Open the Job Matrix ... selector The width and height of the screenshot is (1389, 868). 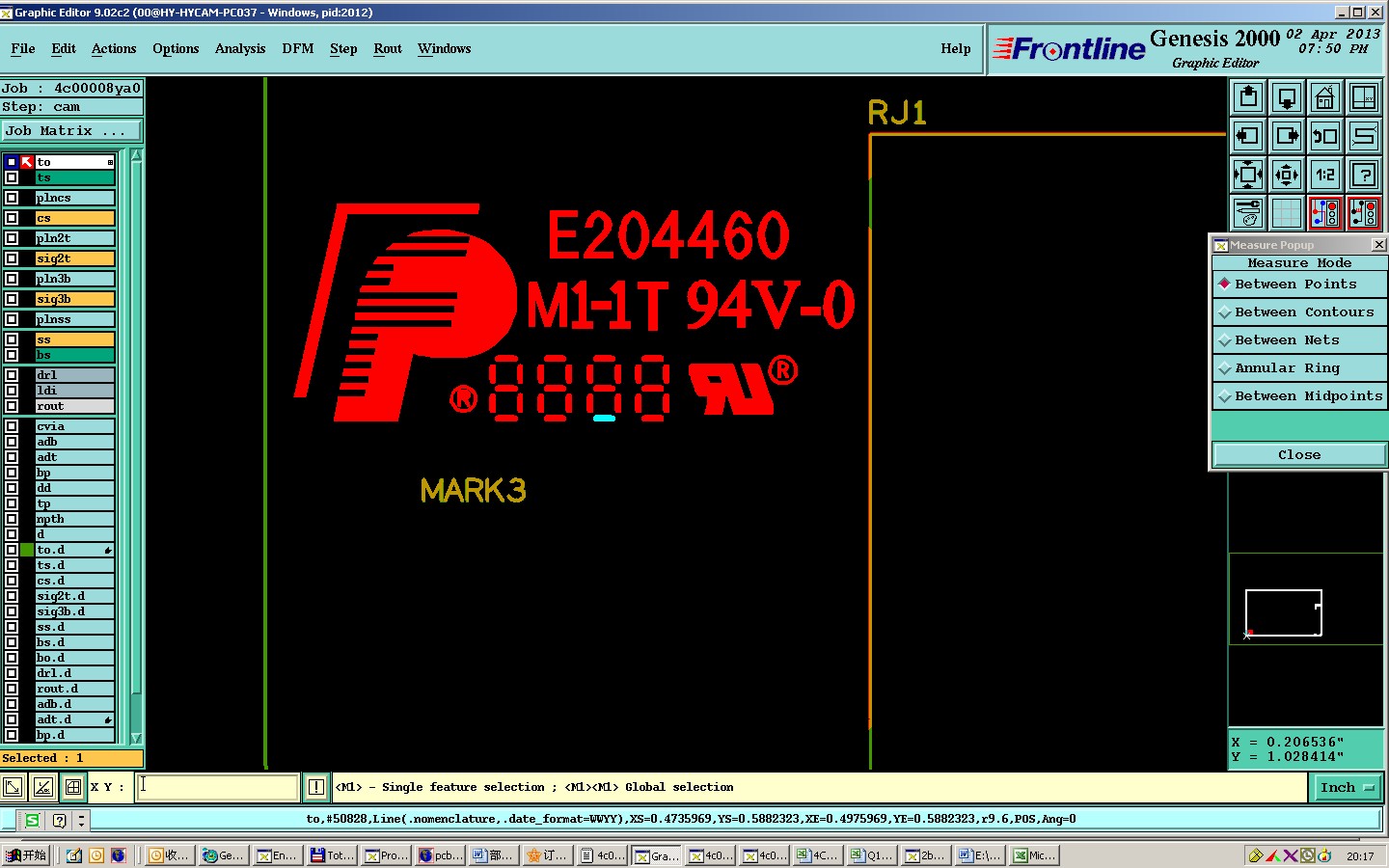[71, 131]
